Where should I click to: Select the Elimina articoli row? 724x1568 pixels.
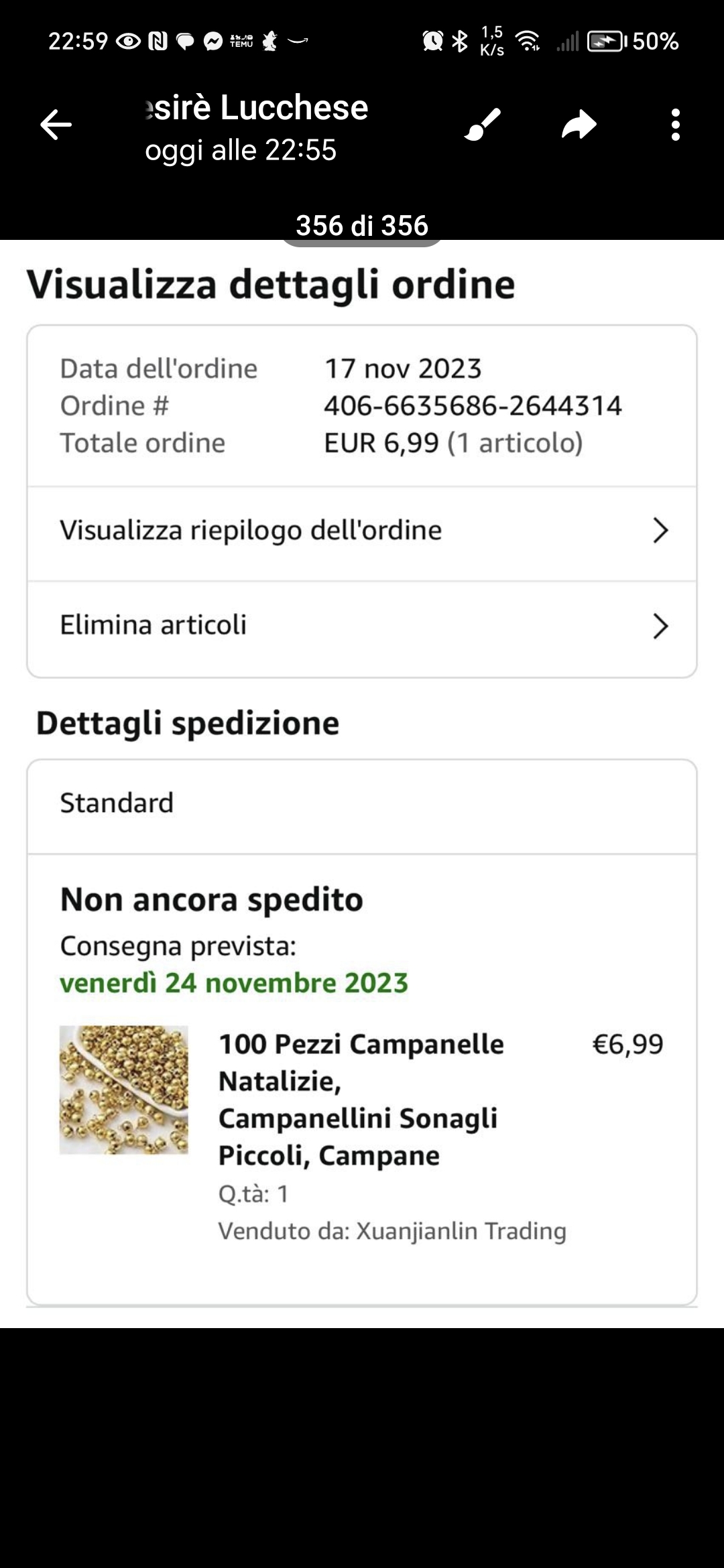click(x=154, y=625)
